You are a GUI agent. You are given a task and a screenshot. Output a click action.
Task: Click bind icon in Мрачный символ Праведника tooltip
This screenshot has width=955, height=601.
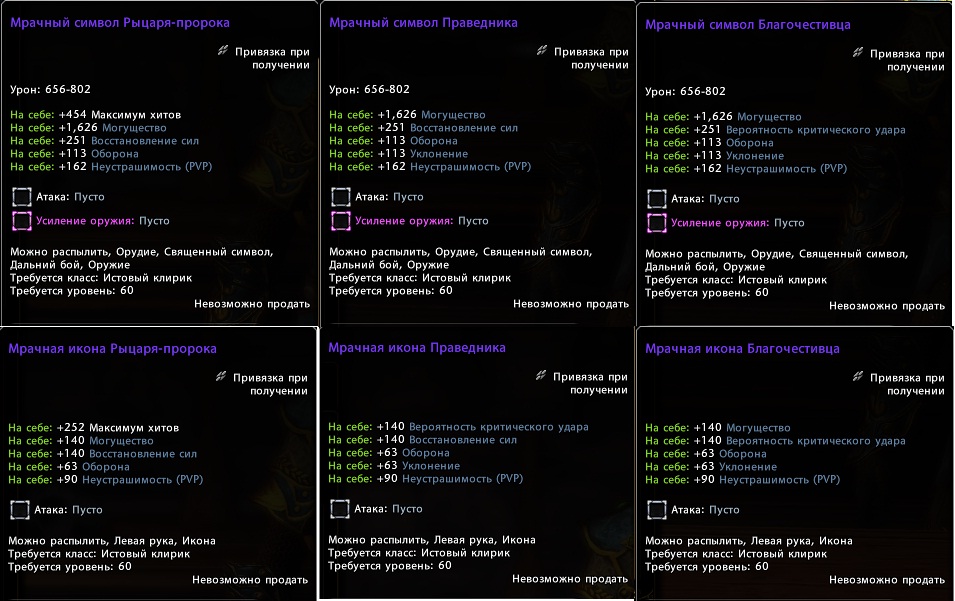coord(542,51)
